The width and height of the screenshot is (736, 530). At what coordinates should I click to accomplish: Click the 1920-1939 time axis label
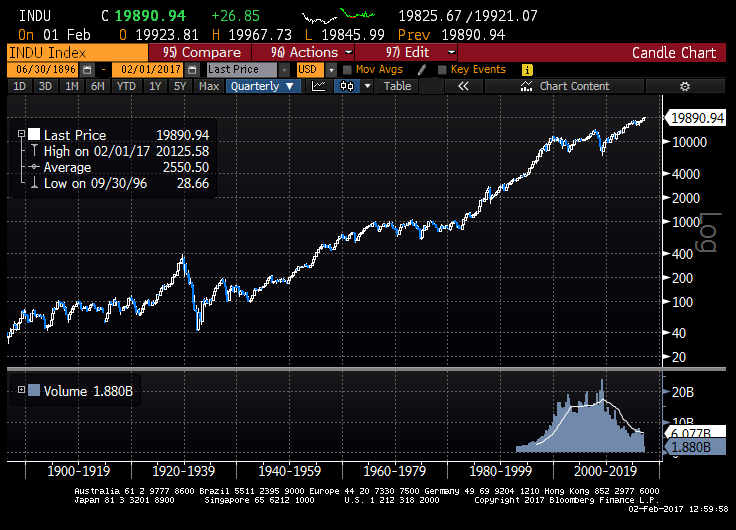pyautogui.click(x=184, y=471)
